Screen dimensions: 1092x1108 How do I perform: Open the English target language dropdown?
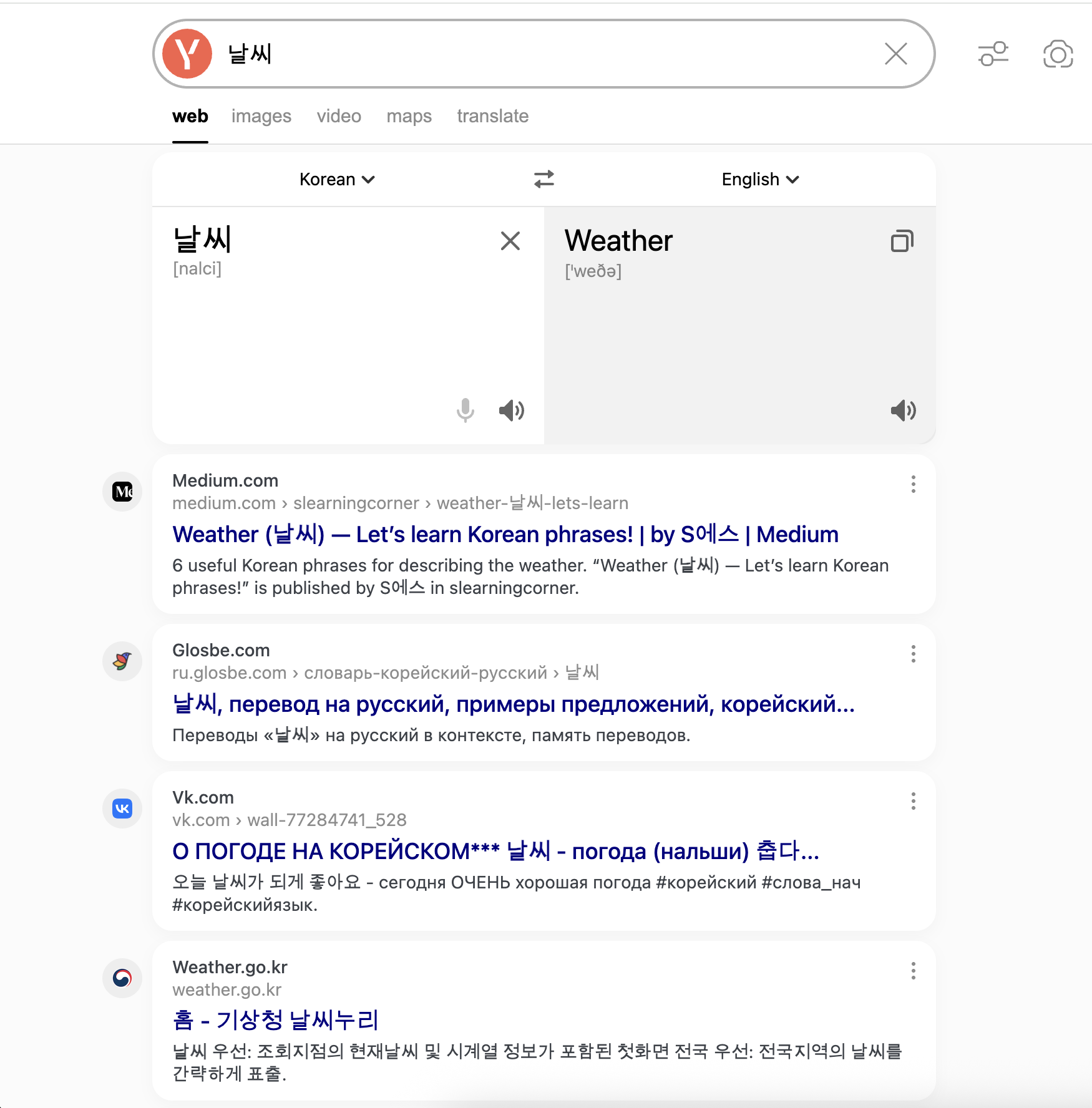(x=761, y=179)
